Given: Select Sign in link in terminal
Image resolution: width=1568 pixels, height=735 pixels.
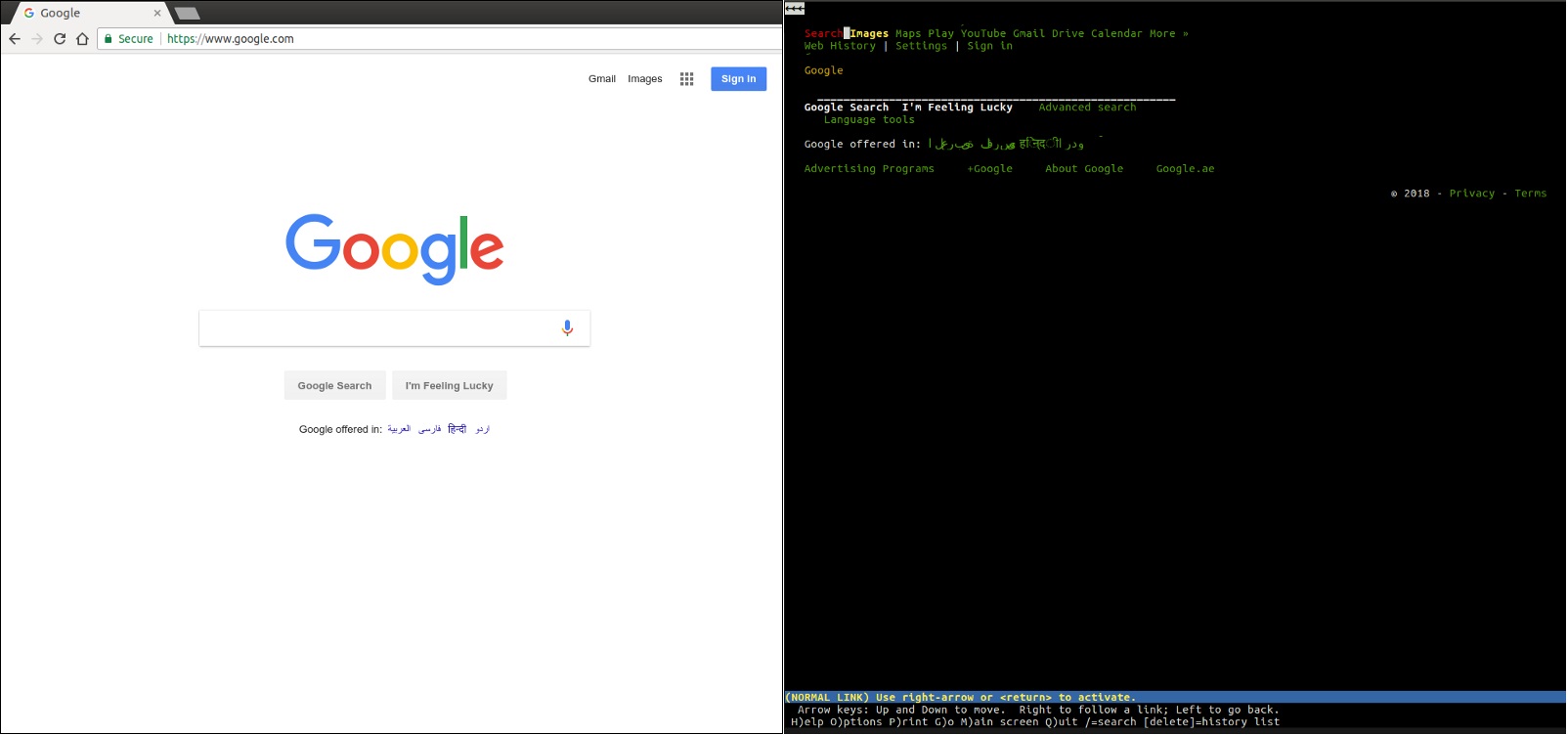Looking at the screenshot, I should [990, 46].
